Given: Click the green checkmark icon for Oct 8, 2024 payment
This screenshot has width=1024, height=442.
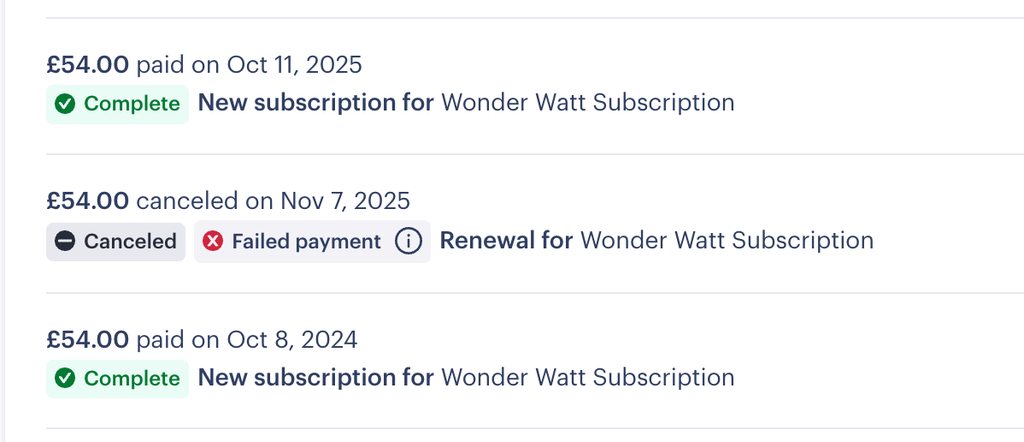Looking at the screenshot, I should (x=65, y=378).
